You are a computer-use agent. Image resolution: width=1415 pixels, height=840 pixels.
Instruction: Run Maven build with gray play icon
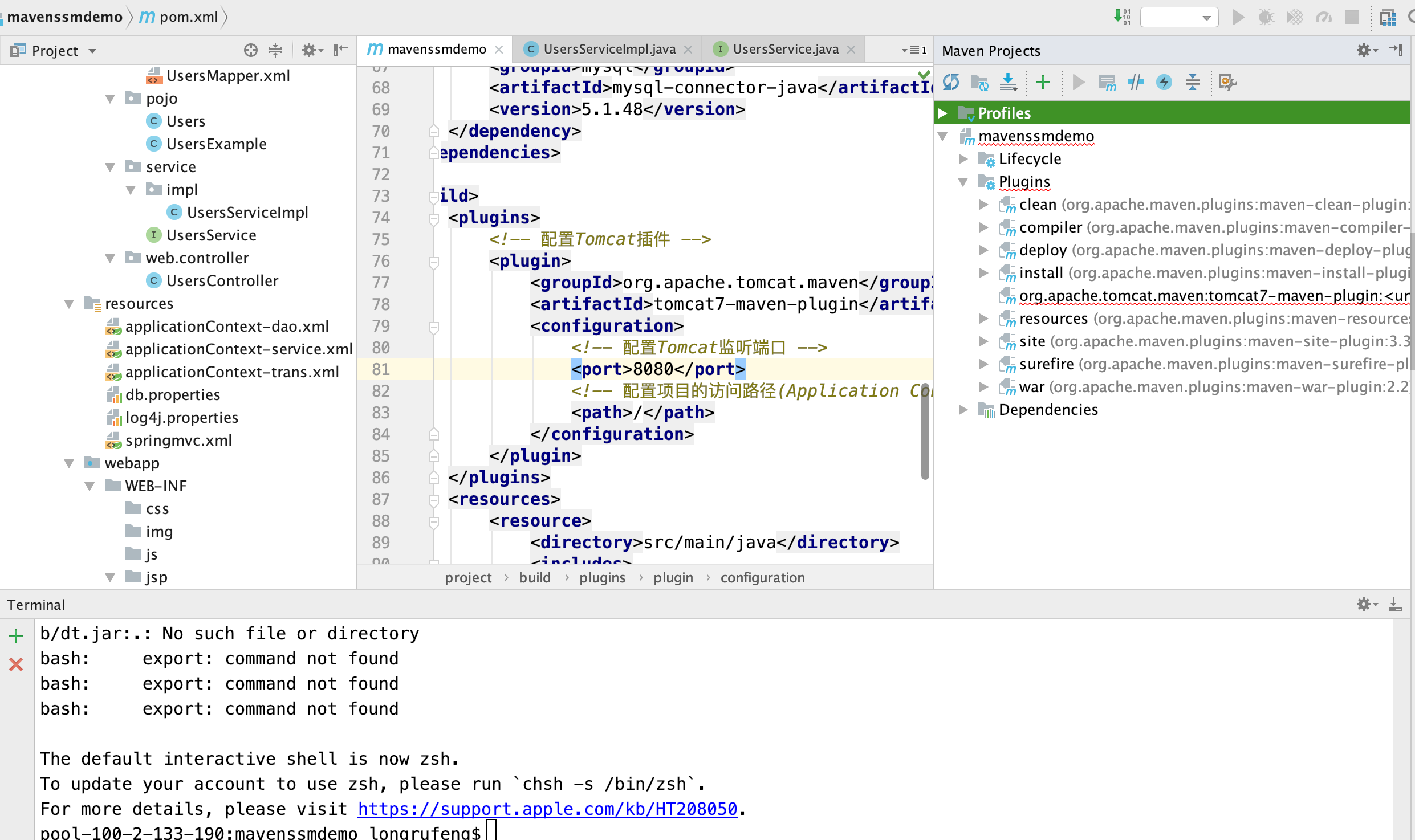click(1078, 82)
